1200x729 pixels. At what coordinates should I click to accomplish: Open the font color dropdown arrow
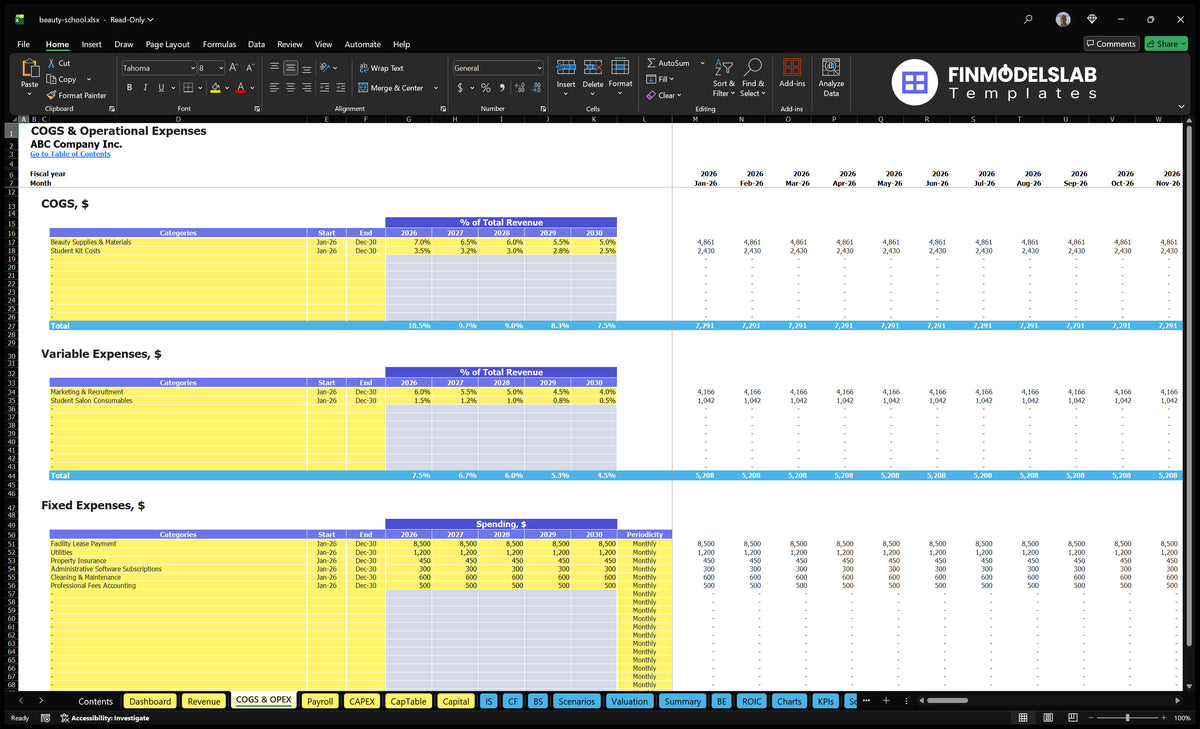click(x=252, y=88)
